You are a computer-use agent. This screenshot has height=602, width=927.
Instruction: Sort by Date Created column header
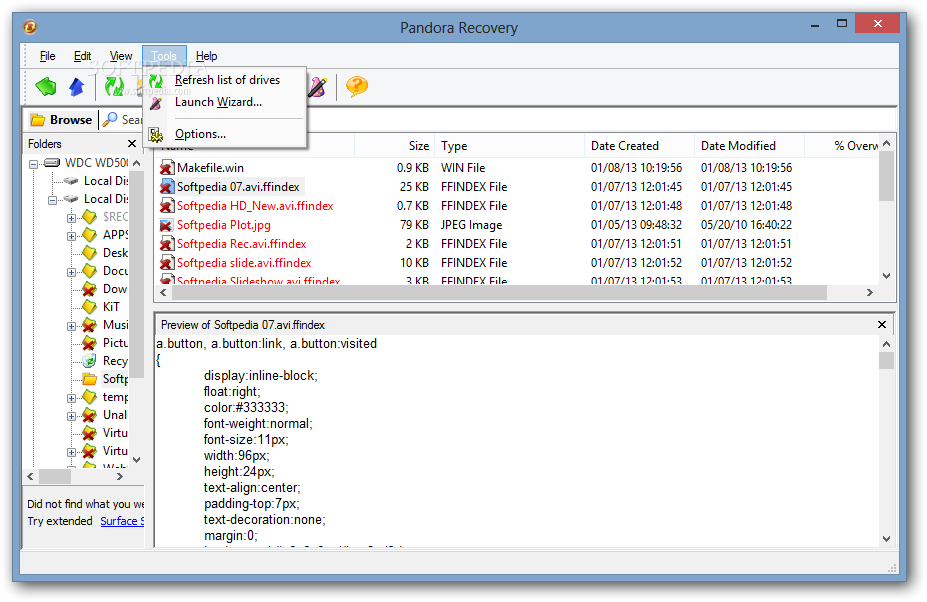coord(640,146)
